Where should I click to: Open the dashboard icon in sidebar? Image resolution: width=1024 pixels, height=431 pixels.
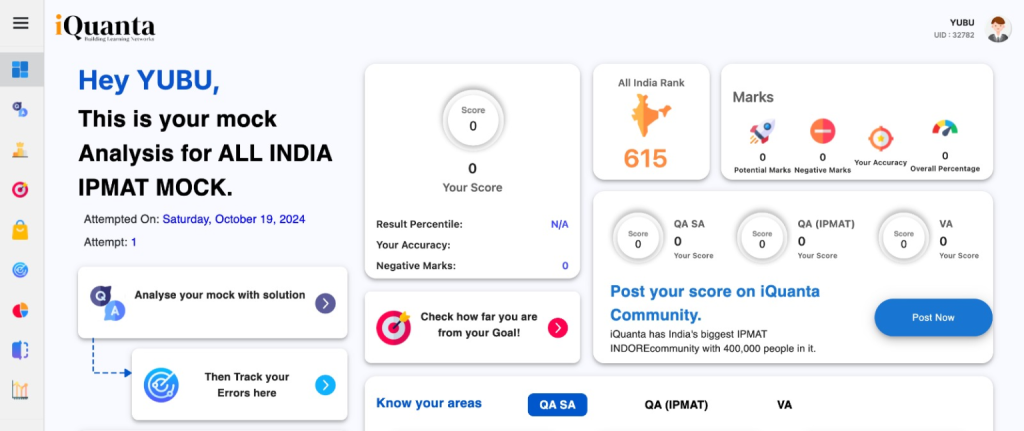20,70
